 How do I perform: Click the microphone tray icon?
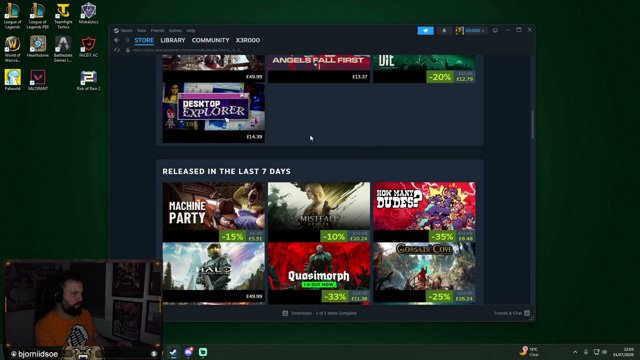pyautogui.click(x=586, y=352)
